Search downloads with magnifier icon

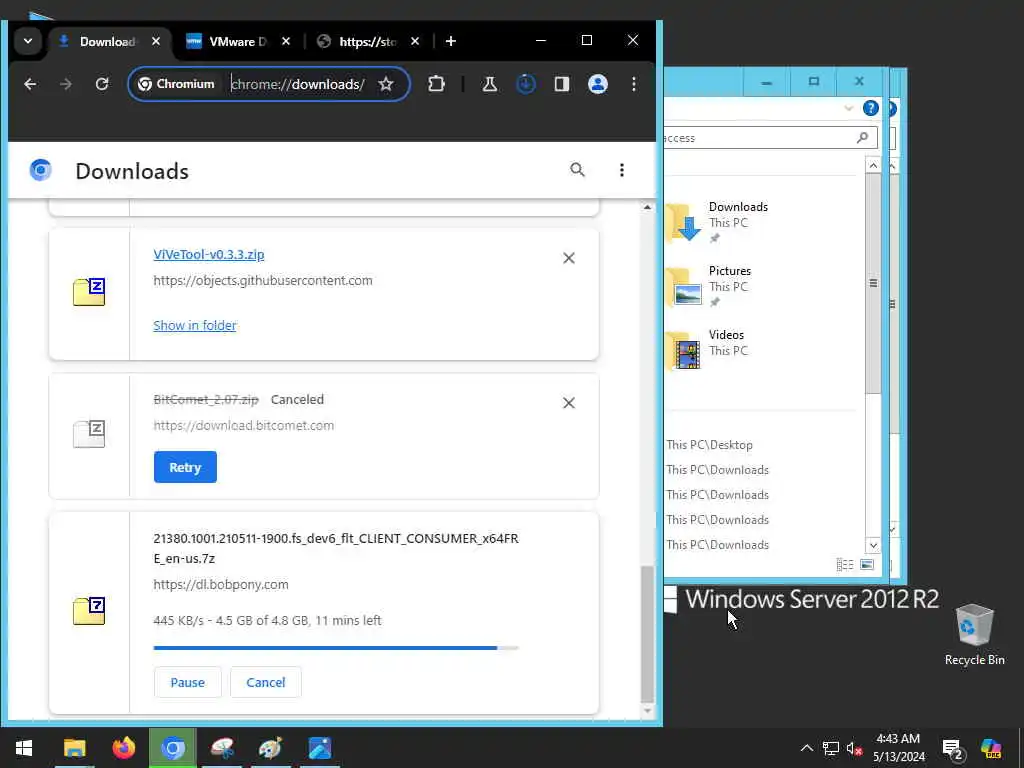point(577,170)
